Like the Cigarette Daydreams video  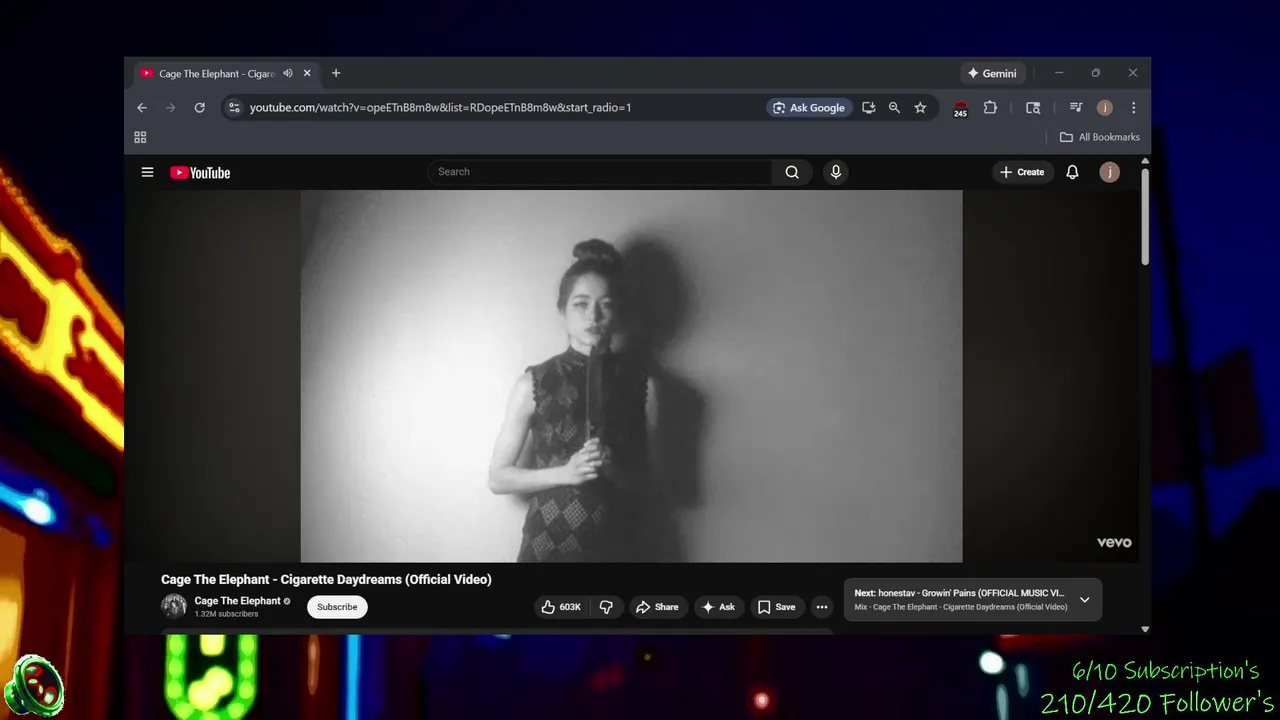pyautogui.click(x=561, y=607)
